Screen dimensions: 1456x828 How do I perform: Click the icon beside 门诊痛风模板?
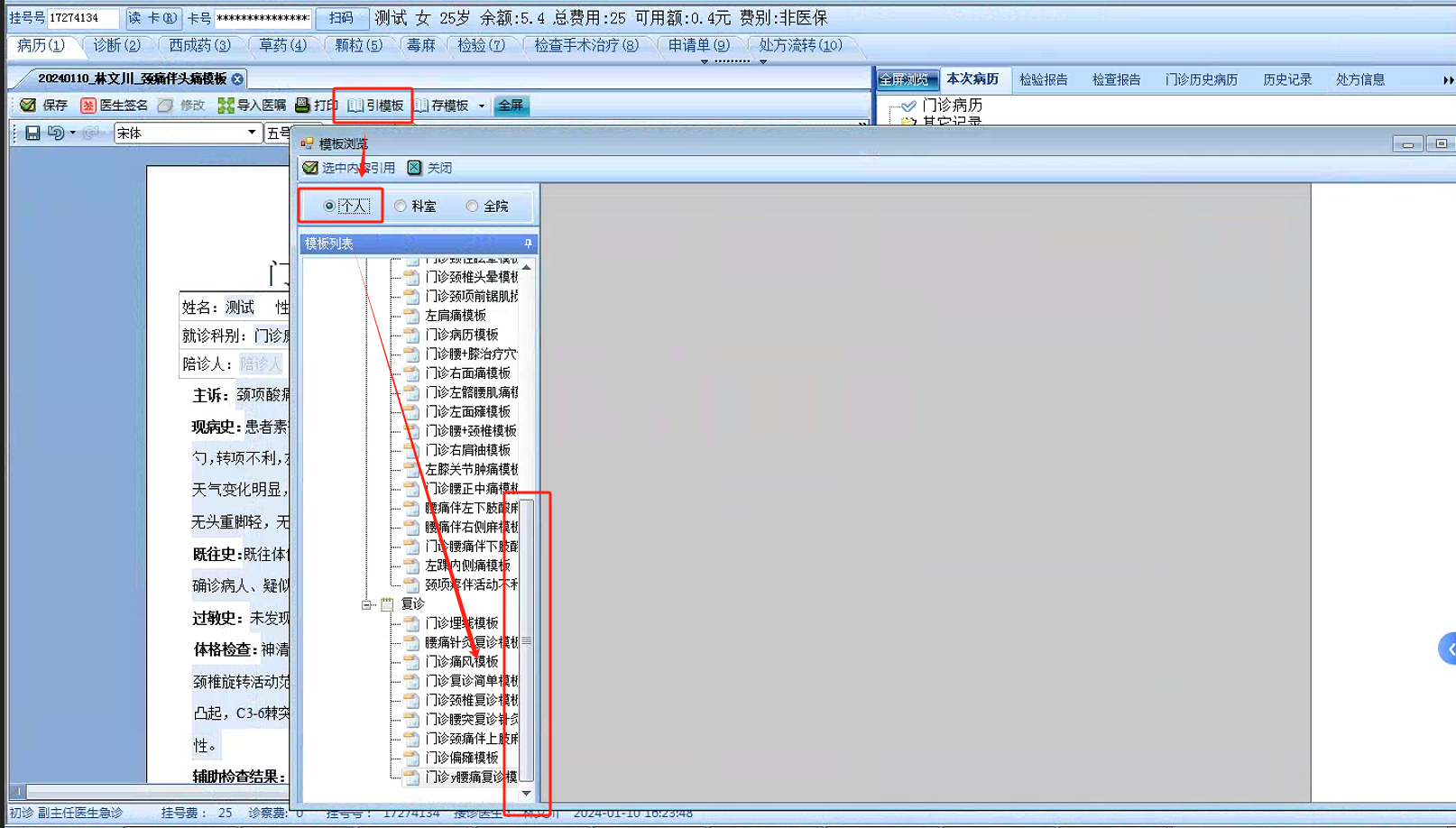[411, 662]
